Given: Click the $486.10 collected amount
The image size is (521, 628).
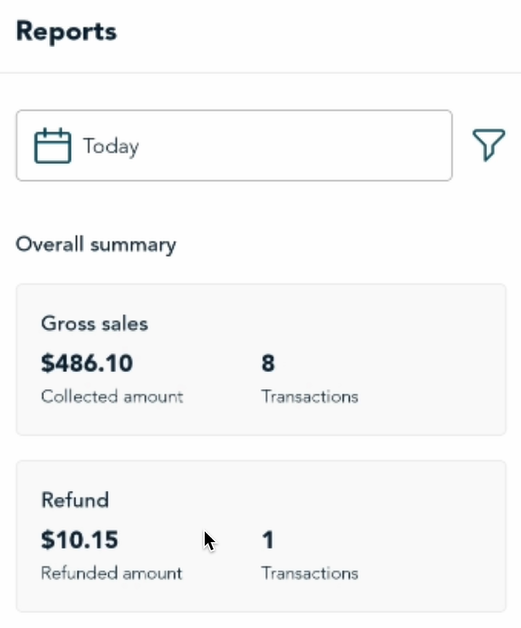Looking at the screenshot, I should click(87, 363).
